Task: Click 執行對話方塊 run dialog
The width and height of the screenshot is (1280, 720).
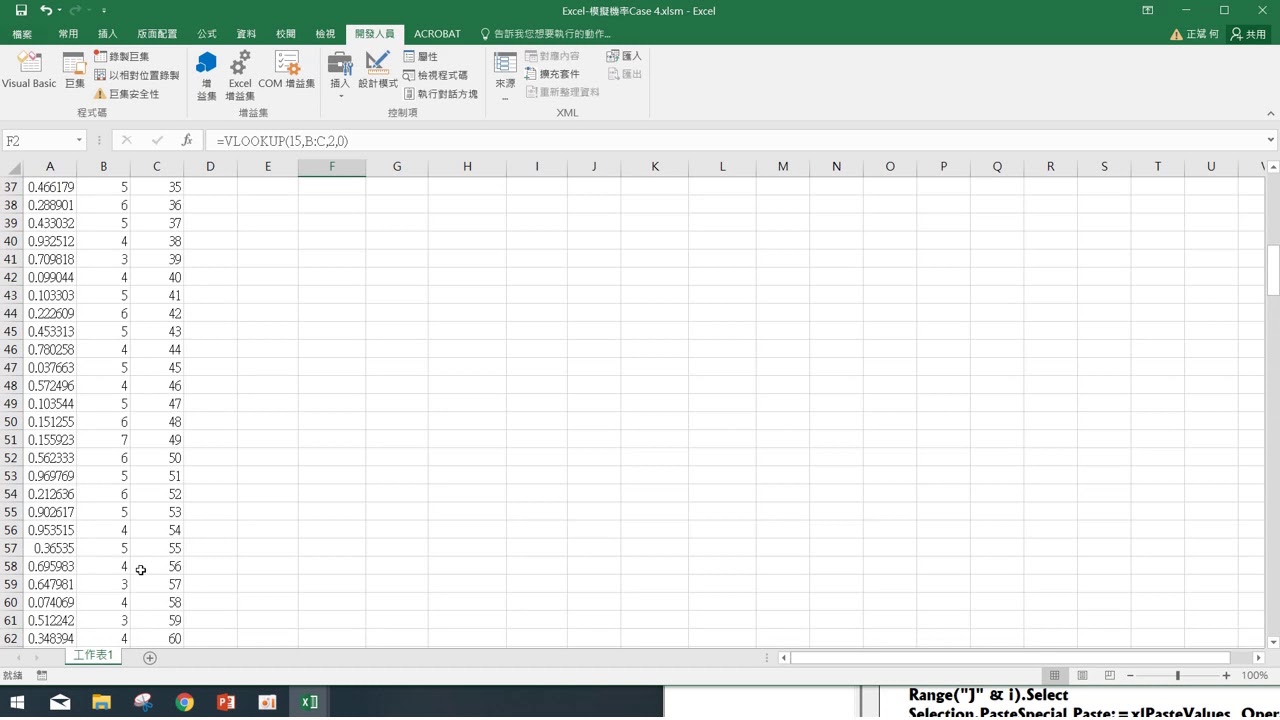Action: [440, 94]
